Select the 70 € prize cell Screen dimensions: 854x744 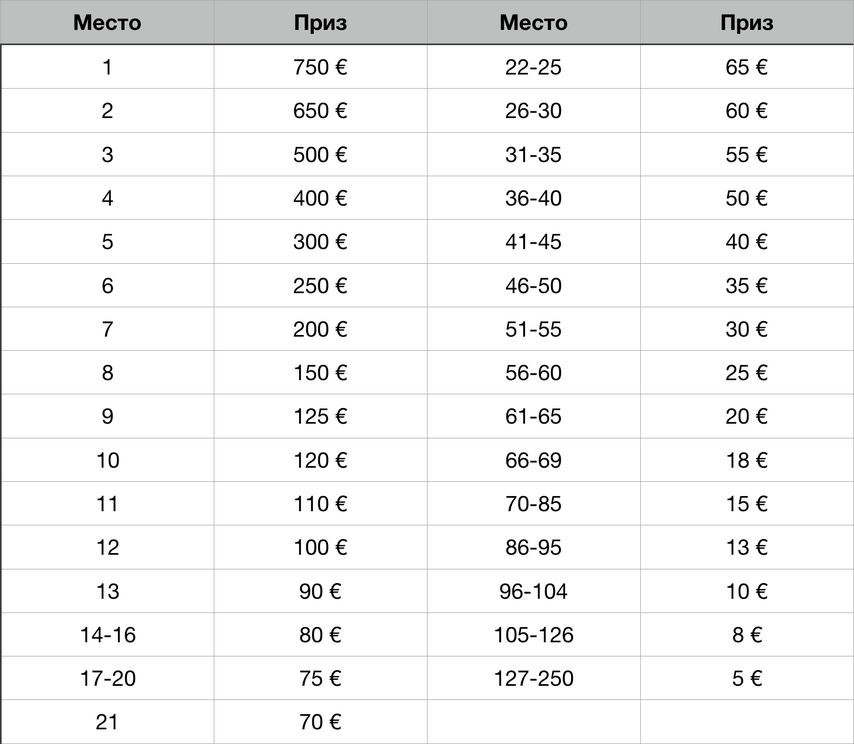tap(320, 722)
